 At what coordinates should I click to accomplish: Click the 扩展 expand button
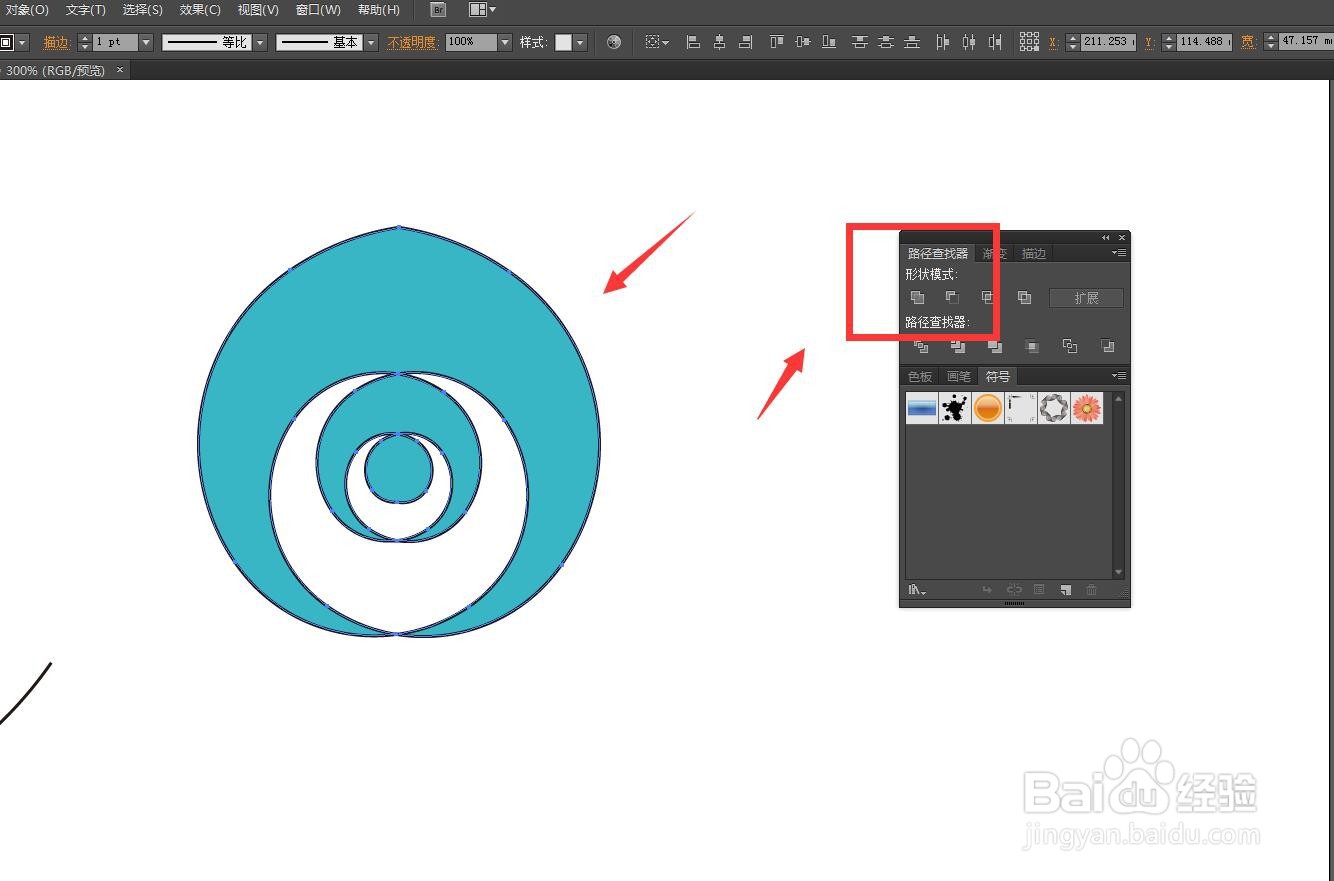pos(1086,298)
